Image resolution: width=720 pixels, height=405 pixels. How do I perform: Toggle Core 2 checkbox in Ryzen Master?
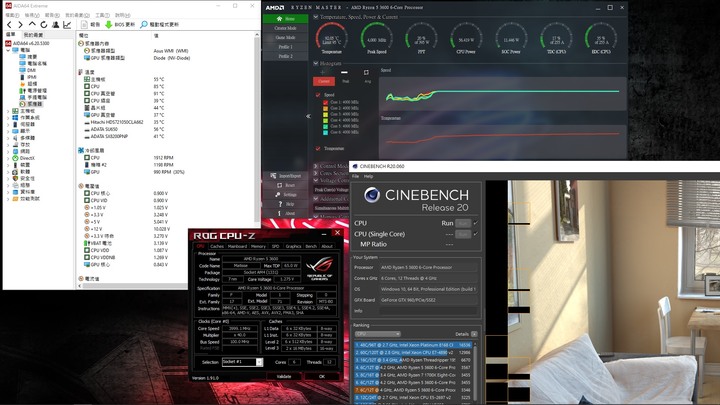click(326, 108)
